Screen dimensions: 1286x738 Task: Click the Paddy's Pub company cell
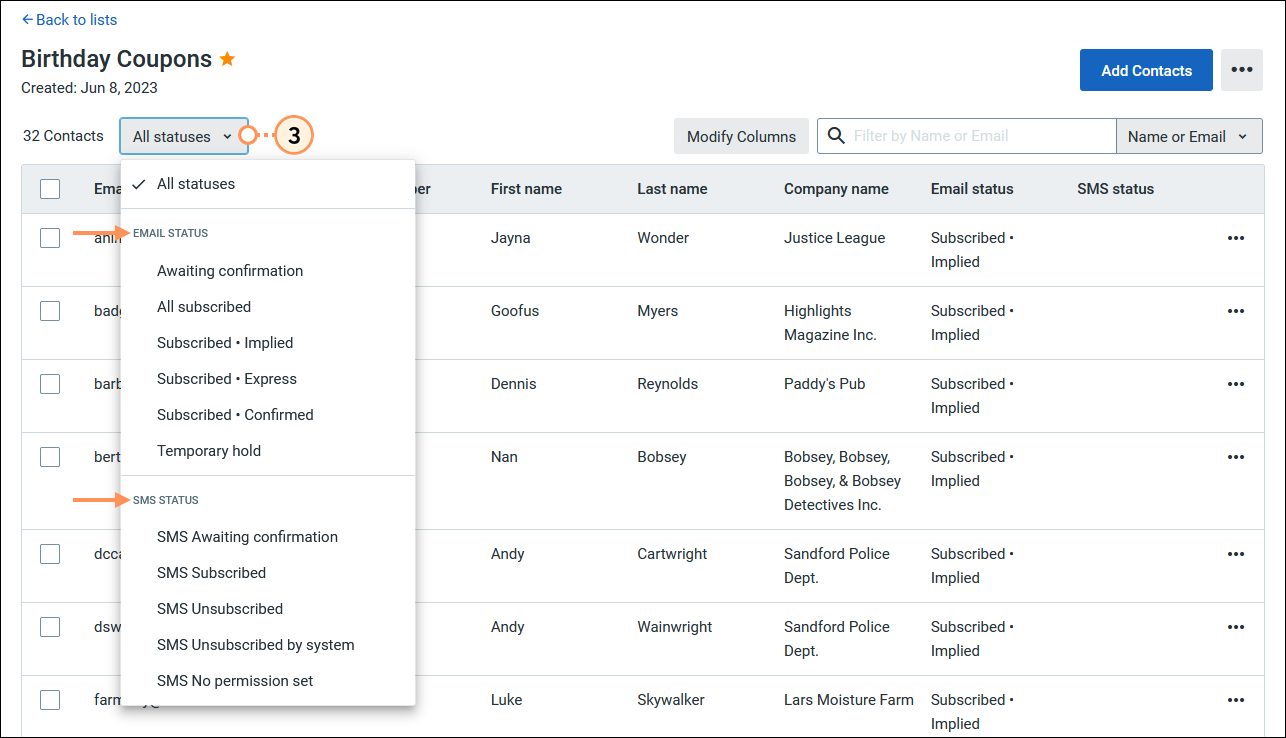[825, 384]
